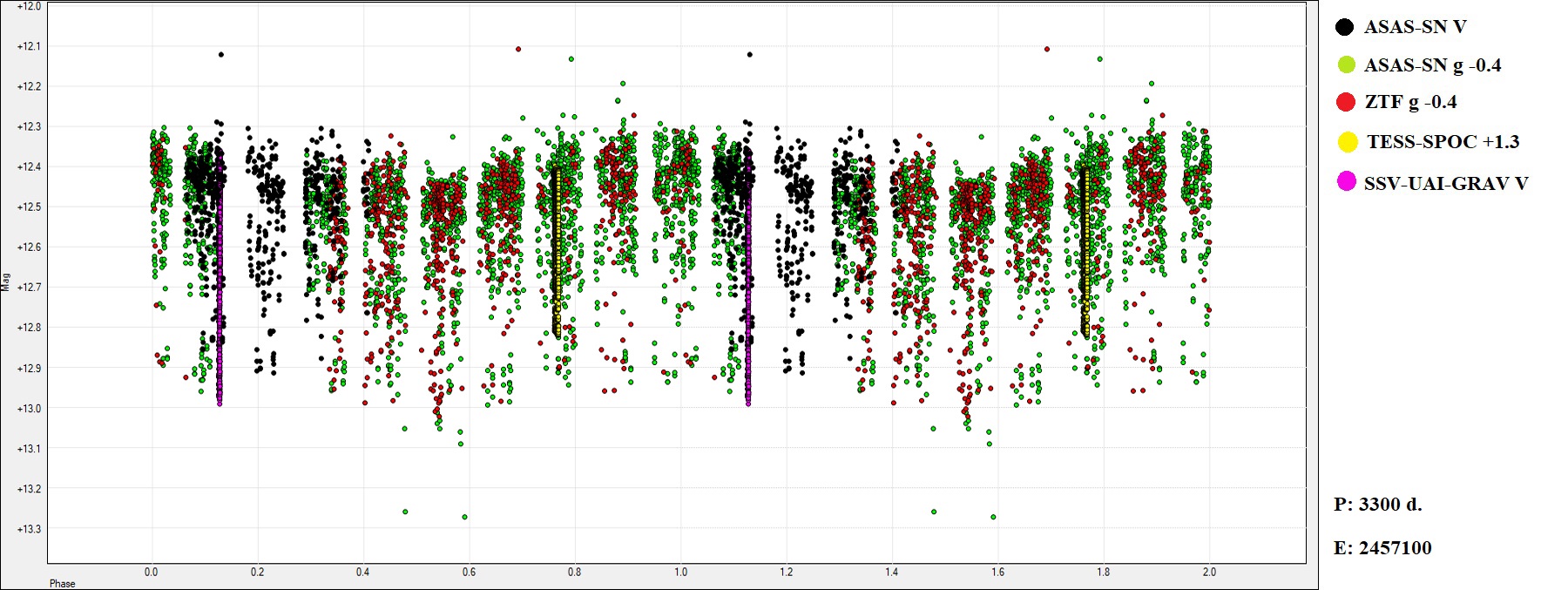1568x590 pixels.
Task: Click the +12.5 magnitude tick label
Action: coord(29,207)
